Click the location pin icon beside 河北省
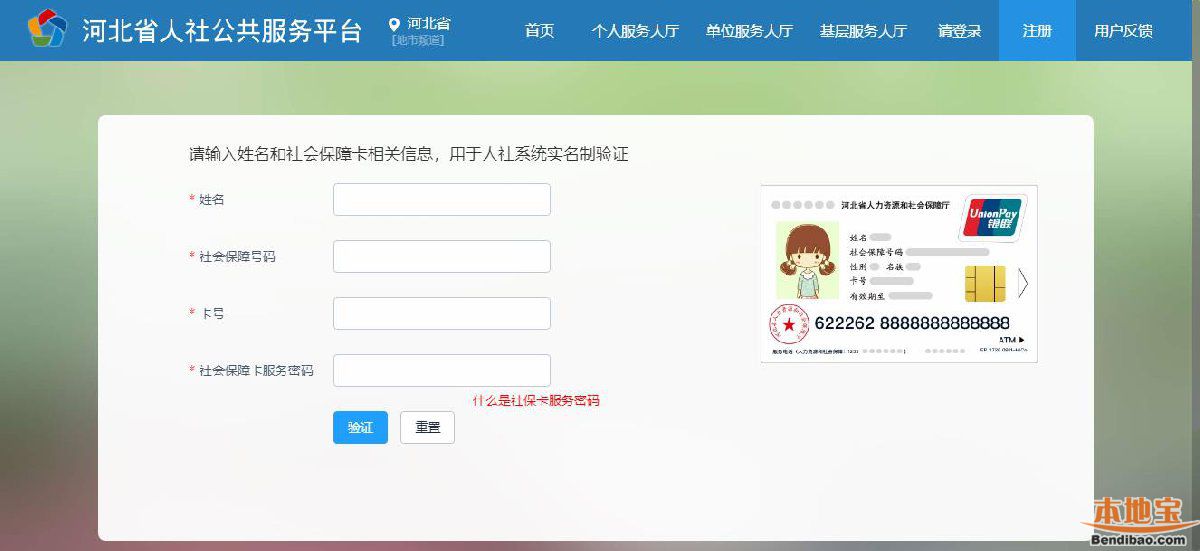The height and width of the screenshot is (551, 1200). (395, 23)
